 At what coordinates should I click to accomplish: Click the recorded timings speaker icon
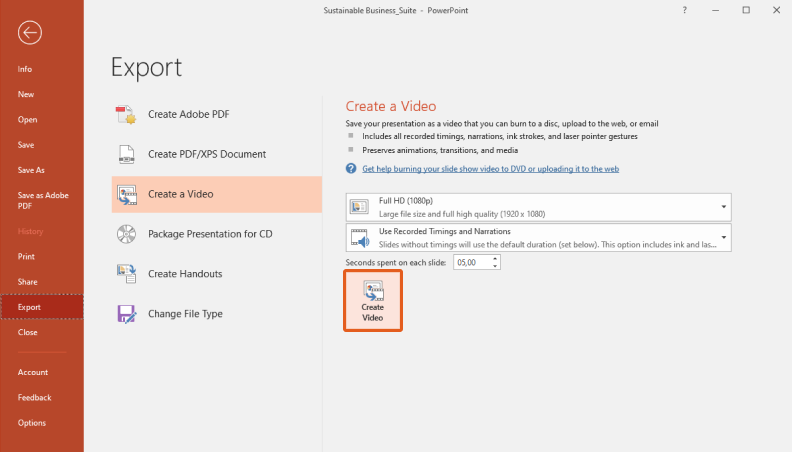point(360,238)
